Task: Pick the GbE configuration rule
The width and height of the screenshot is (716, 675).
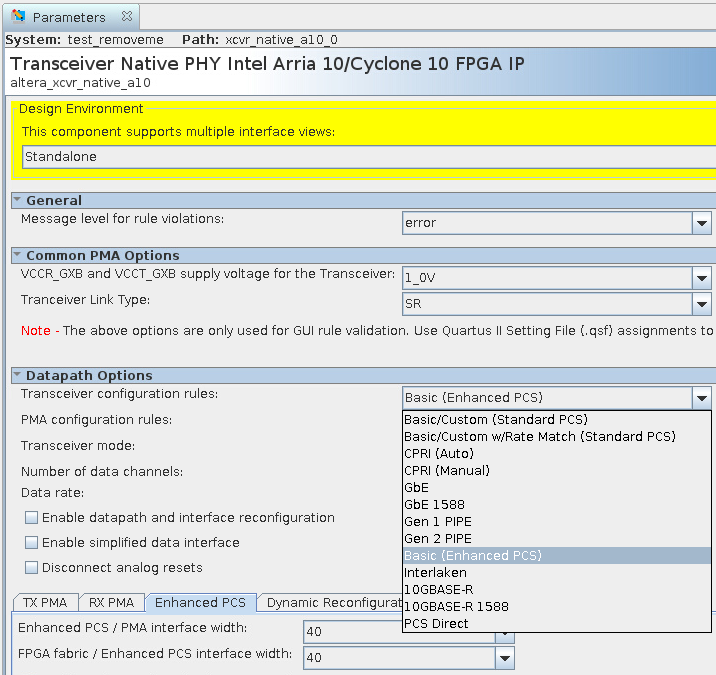Action: 557,487
